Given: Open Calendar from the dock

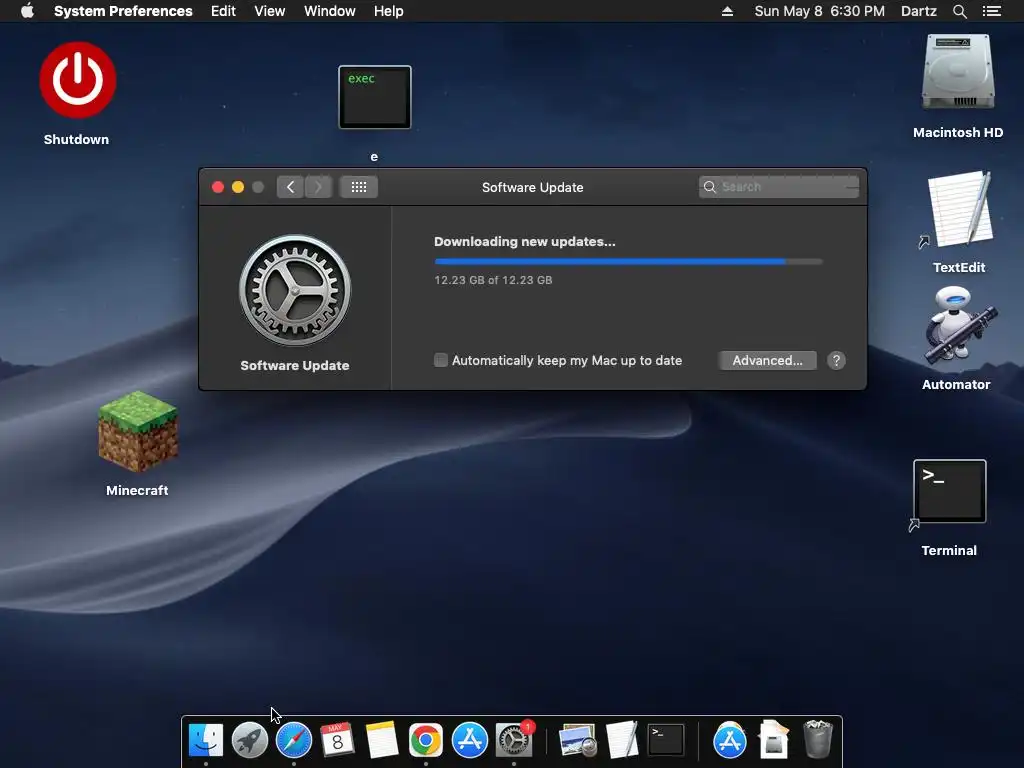Looking at the screenshot, I should 338,741.
